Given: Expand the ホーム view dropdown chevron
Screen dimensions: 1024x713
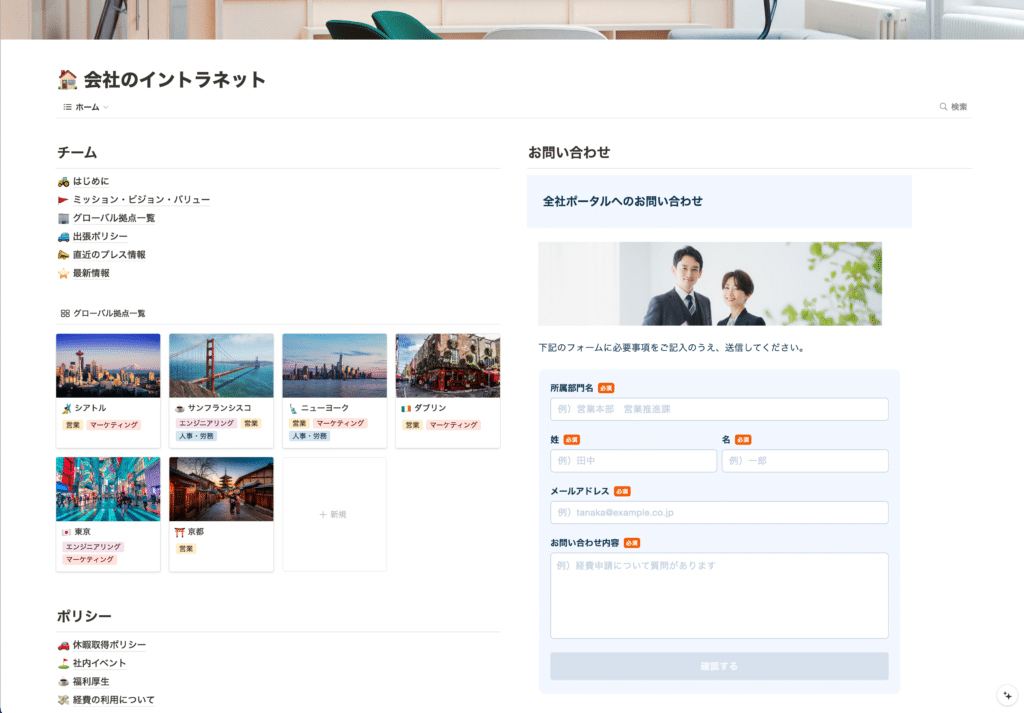Looking at the screenshot, I should pos(104,105).
